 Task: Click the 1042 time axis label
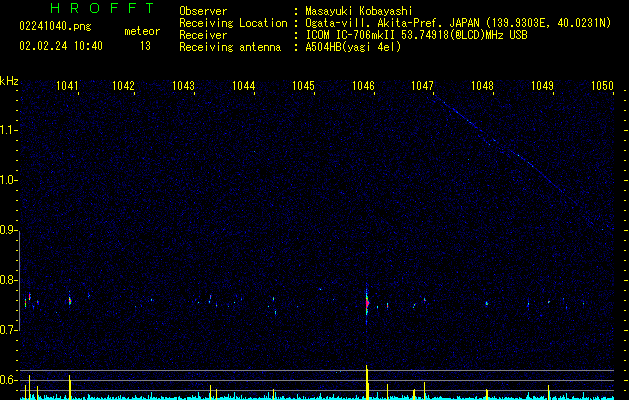pos(123,86)
